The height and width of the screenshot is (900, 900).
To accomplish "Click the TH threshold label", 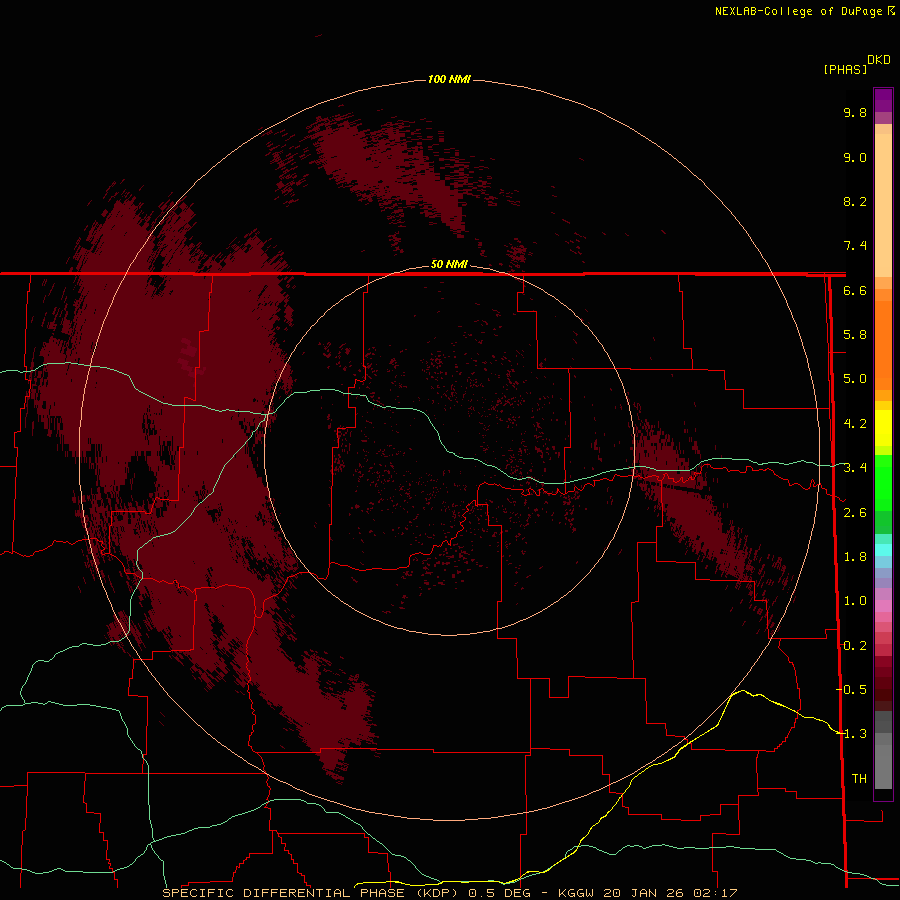I will (x=859, y=779).
